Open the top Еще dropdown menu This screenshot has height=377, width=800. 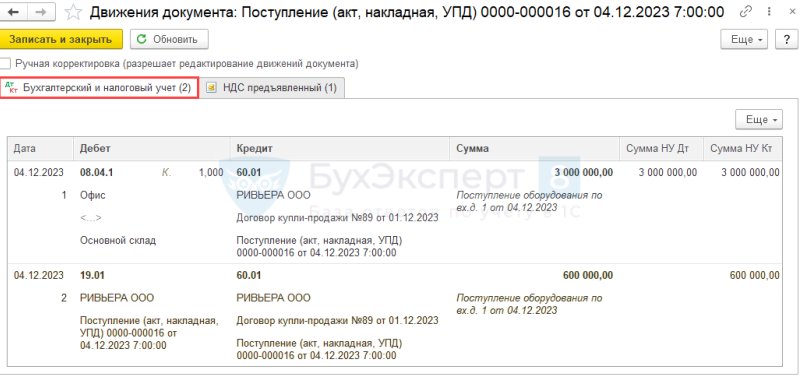point(744,39)
